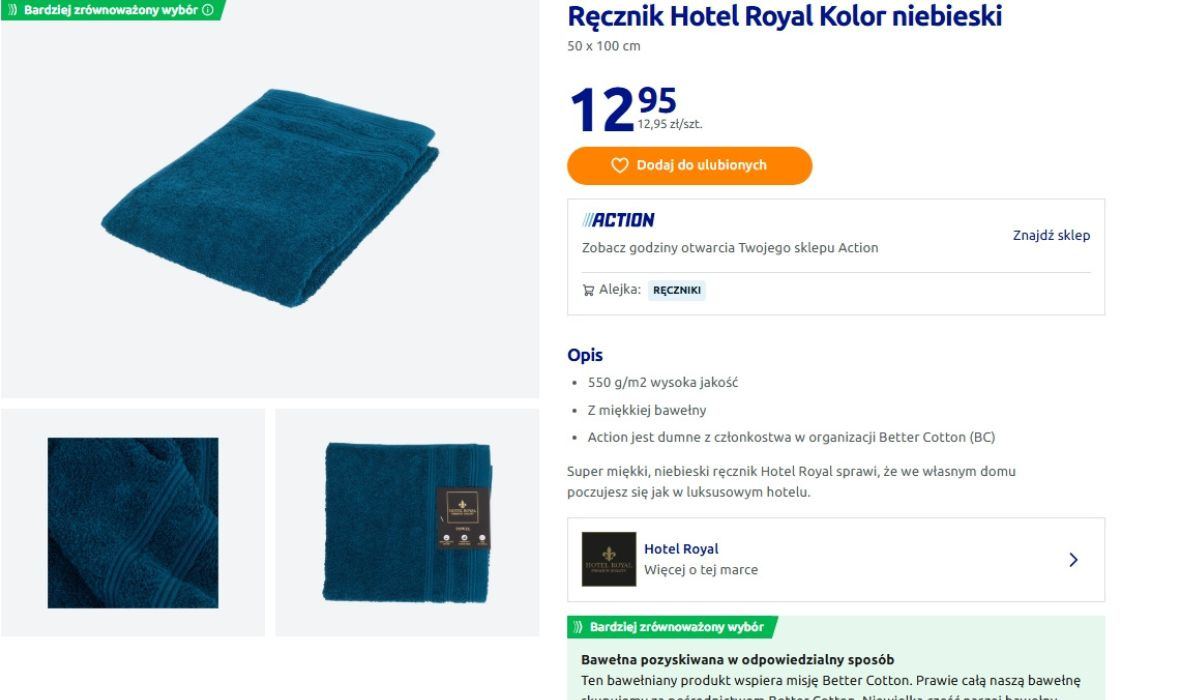Click the Action store logo
Viewport: 1200px width, 700px height.
(x=619, y=220)
